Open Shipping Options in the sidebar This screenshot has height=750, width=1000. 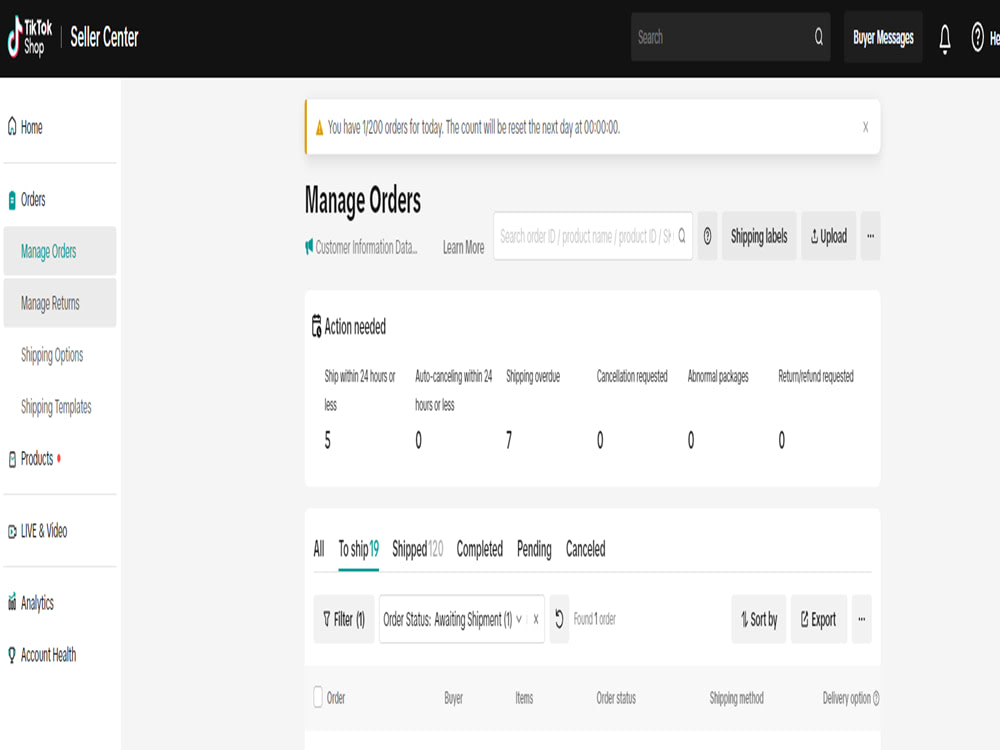tap(52, 355)
